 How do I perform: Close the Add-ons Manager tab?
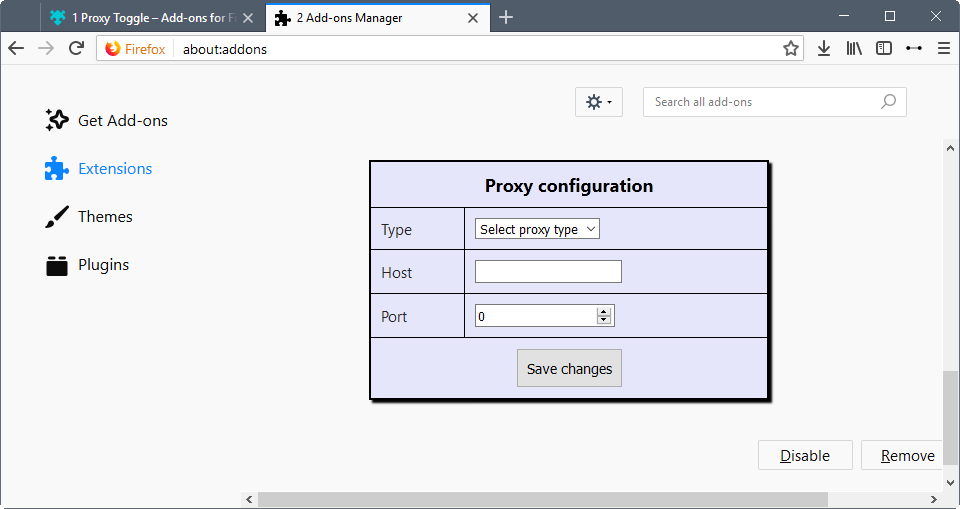pos(473,18)
